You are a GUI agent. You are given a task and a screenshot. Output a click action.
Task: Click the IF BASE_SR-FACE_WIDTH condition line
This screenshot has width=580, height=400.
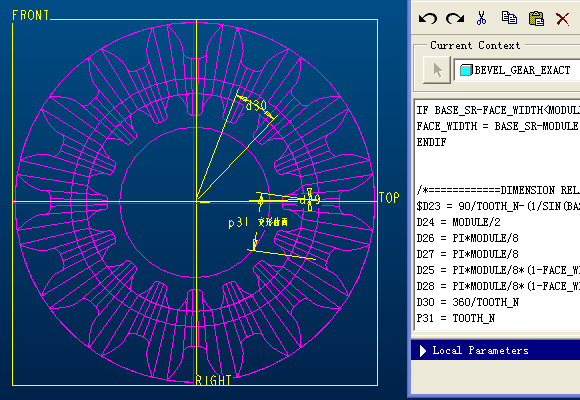coord(498,110)
